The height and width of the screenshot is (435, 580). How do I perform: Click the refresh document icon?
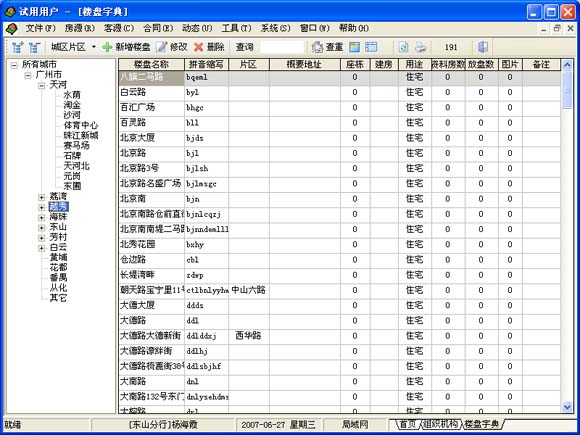404,47
